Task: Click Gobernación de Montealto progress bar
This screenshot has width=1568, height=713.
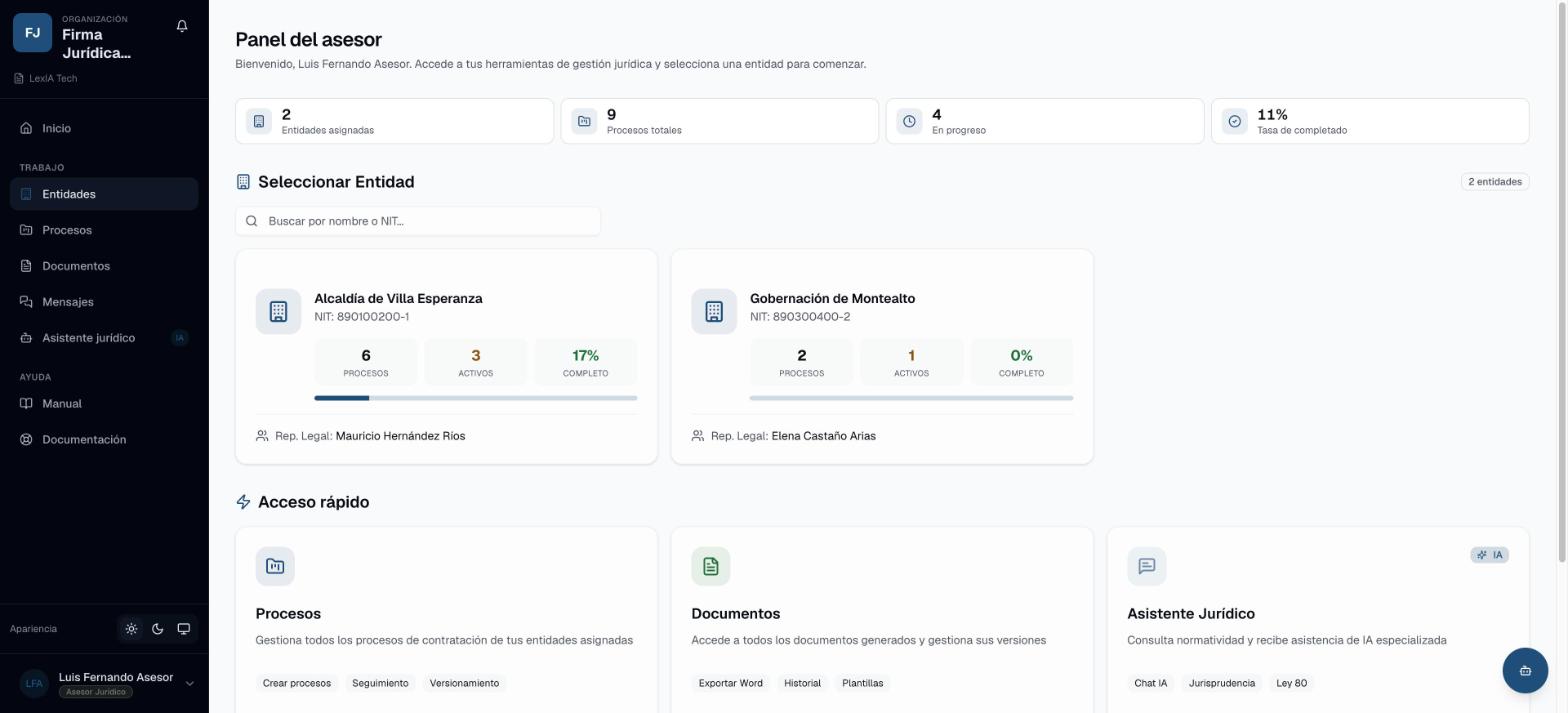Action: (911, 398)
